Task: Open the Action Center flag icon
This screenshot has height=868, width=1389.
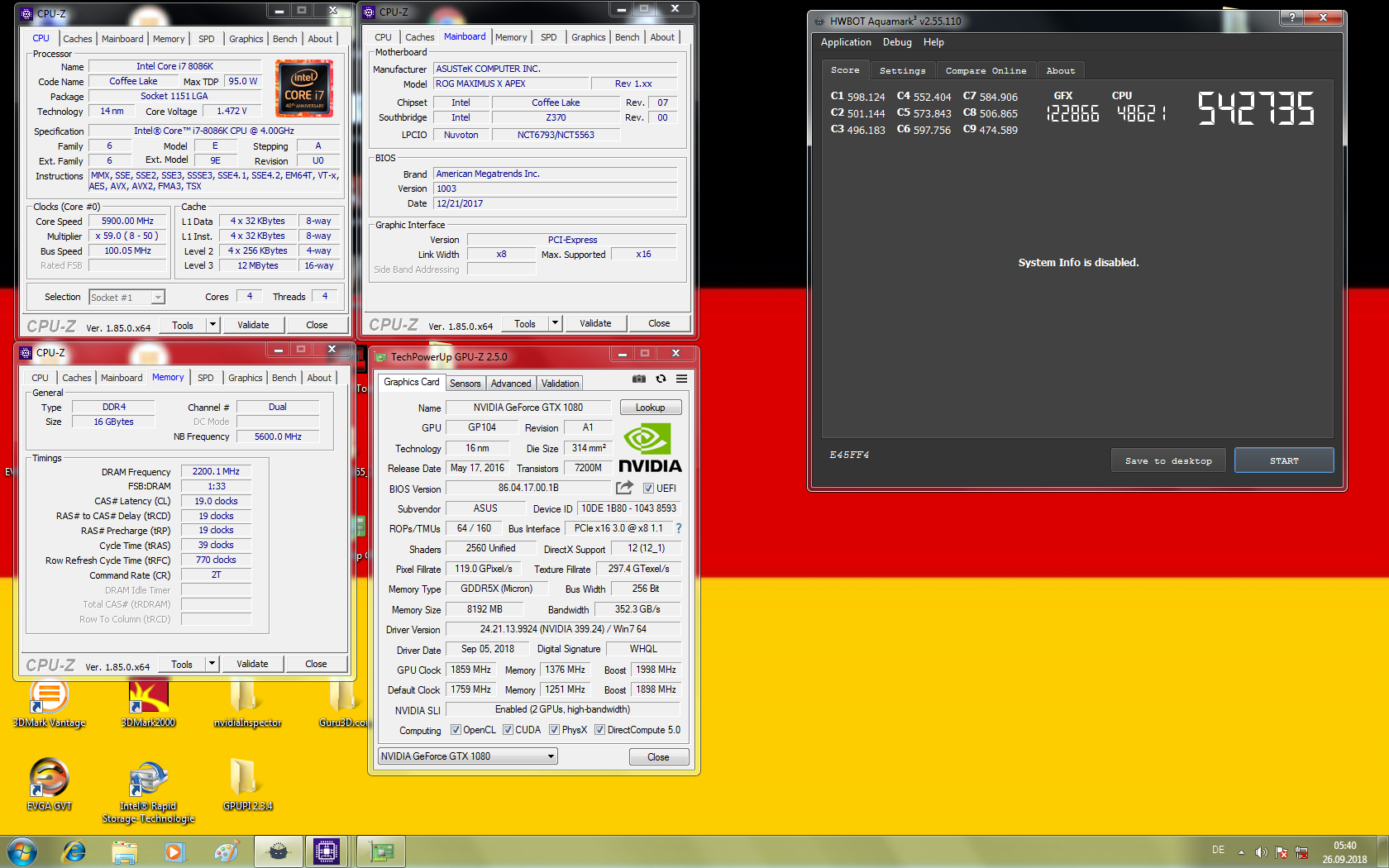Action: point(1282,852)
